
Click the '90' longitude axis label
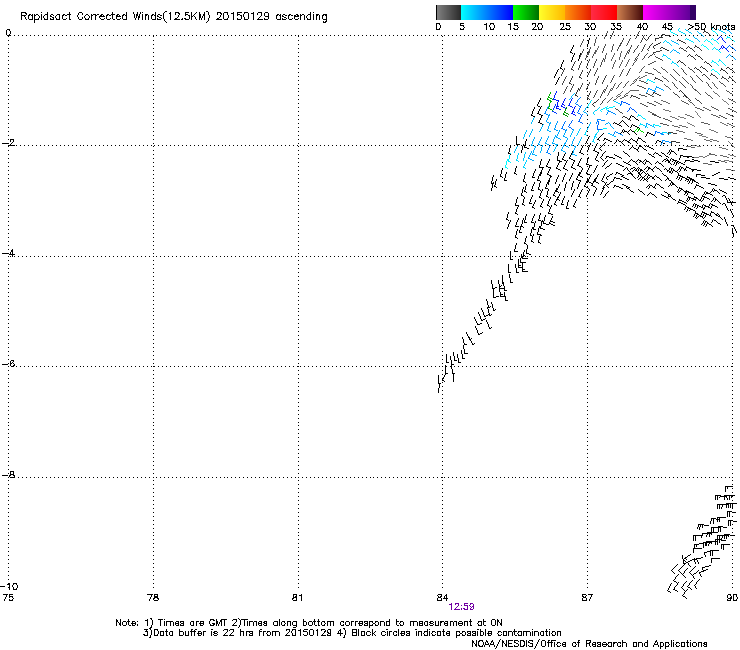tap(732, 597)
